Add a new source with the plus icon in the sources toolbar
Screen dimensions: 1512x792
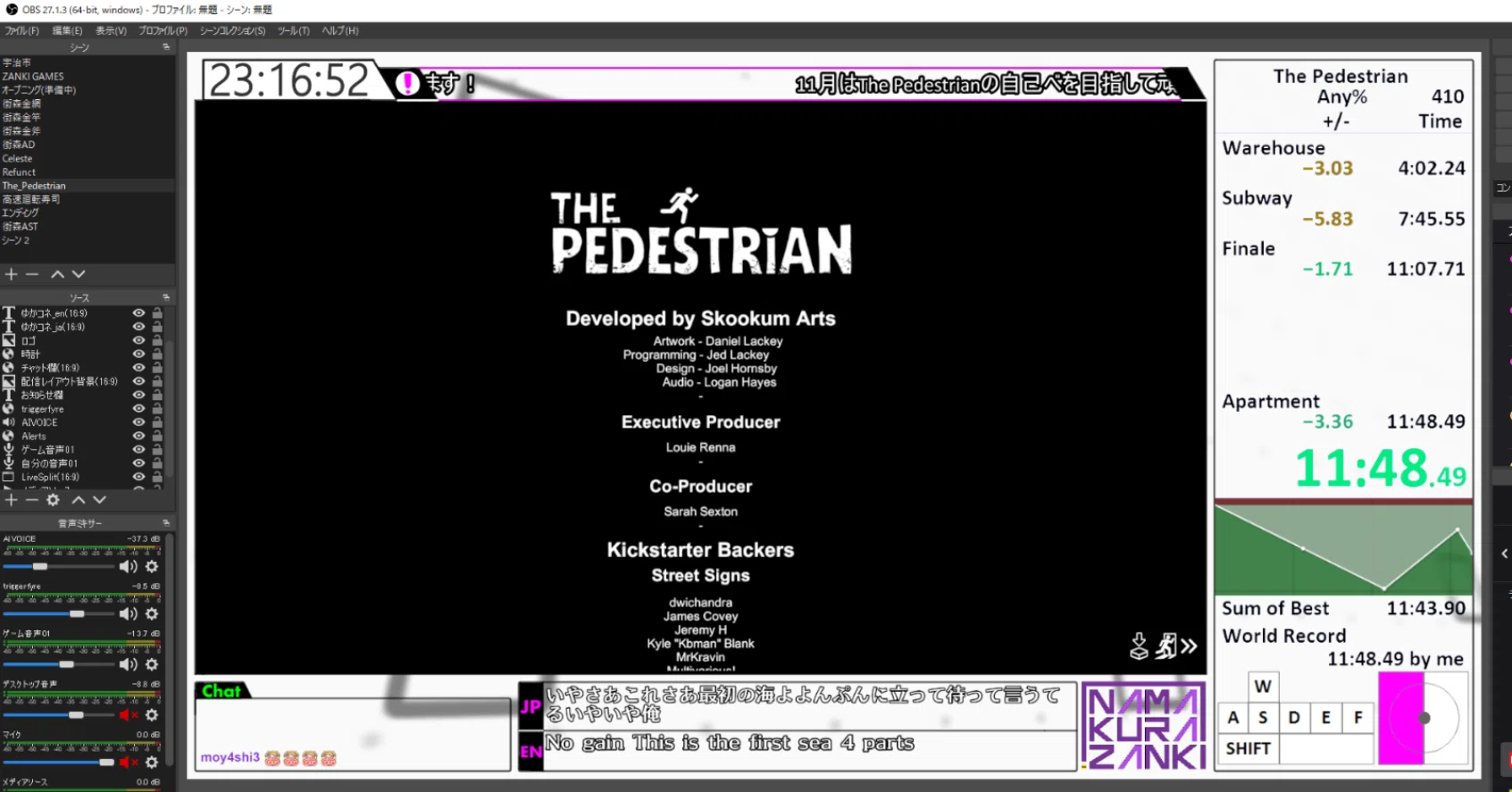11,500
